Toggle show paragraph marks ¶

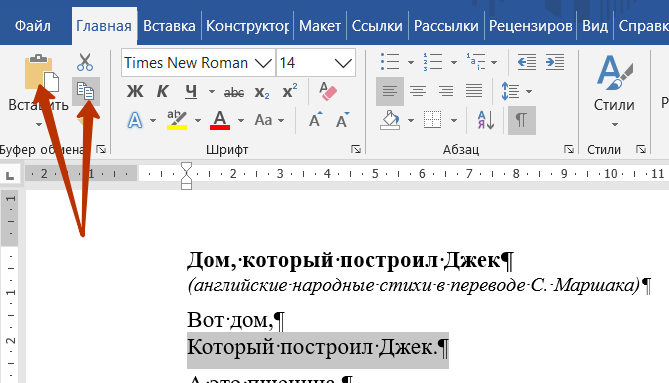(521, 120)
